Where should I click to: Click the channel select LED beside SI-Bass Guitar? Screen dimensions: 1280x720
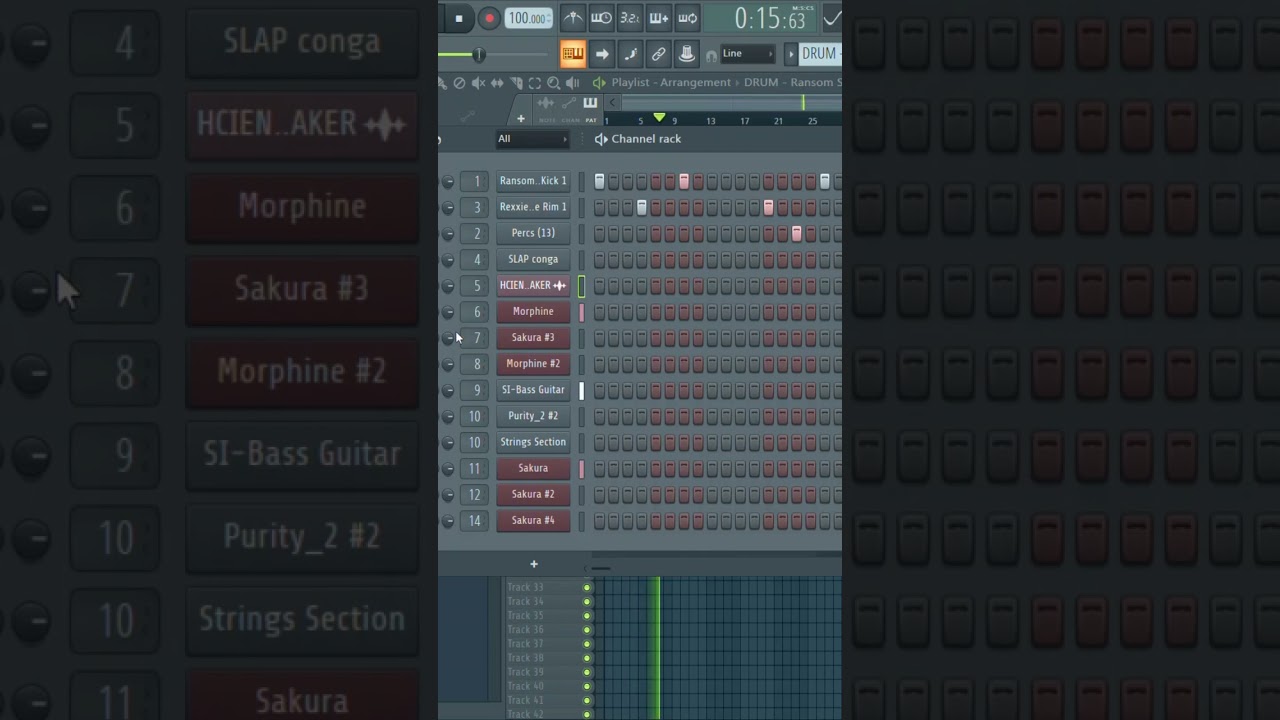click(x=582, y=390)
